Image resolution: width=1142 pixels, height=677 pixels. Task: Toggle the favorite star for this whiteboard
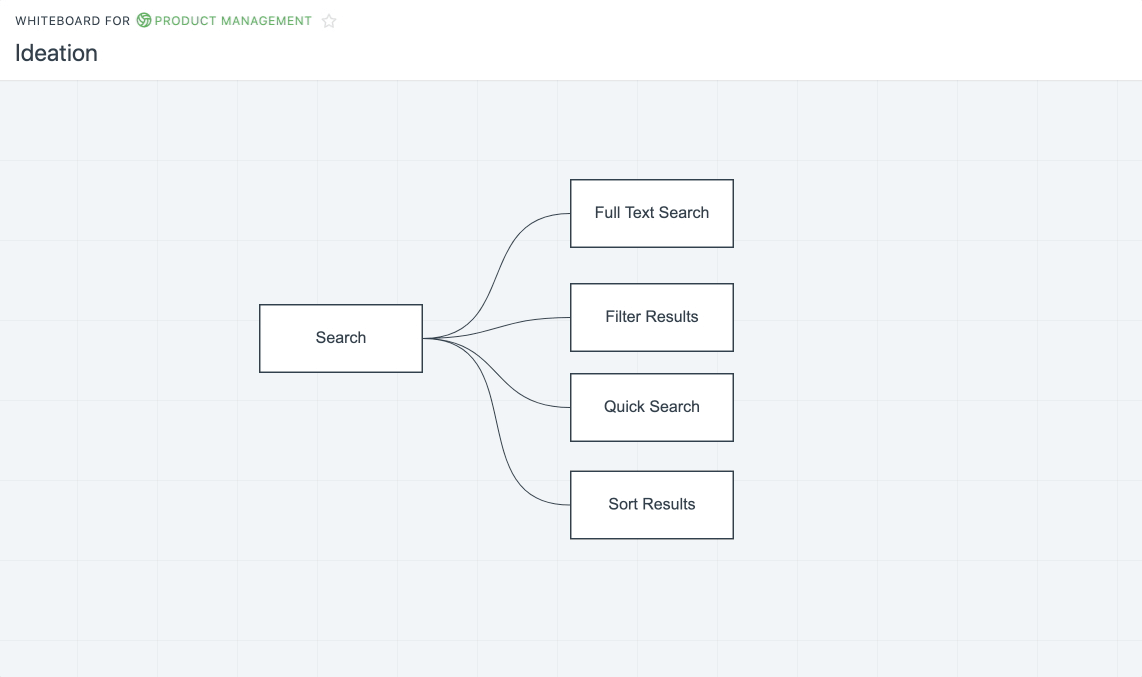329,20
